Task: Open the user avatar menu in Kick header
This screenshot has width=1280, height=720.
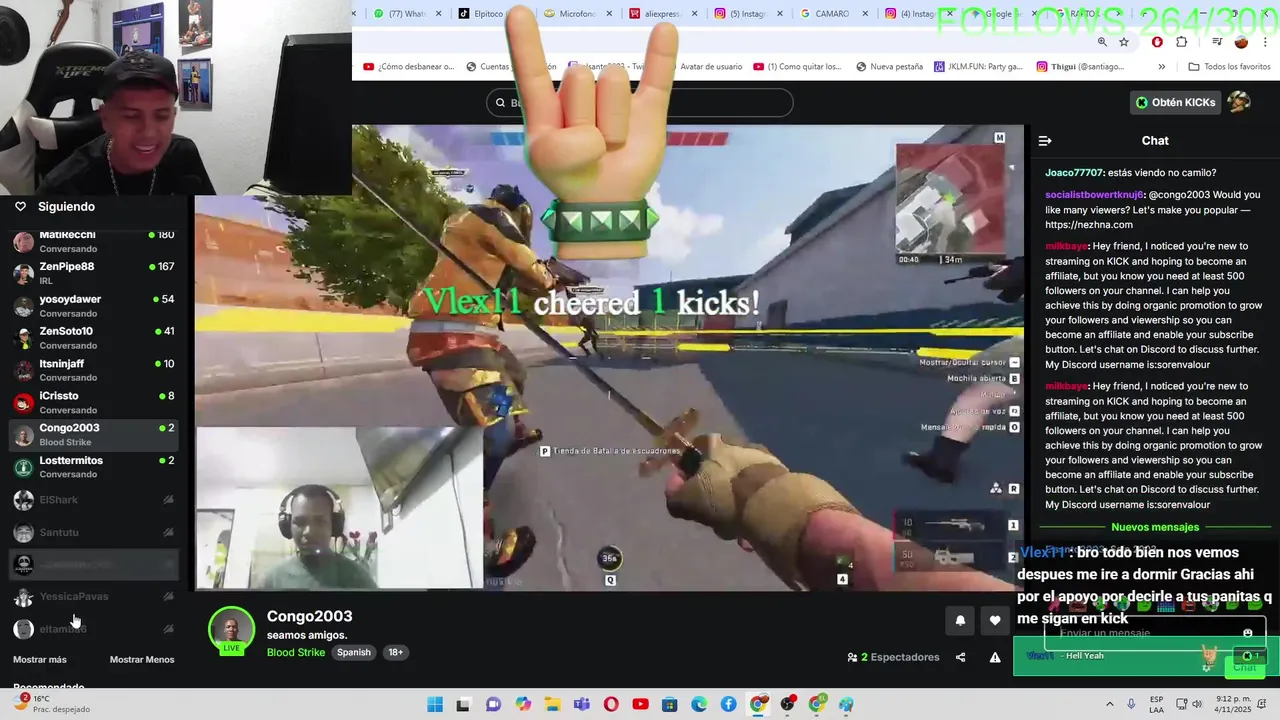Action: 1239,102
